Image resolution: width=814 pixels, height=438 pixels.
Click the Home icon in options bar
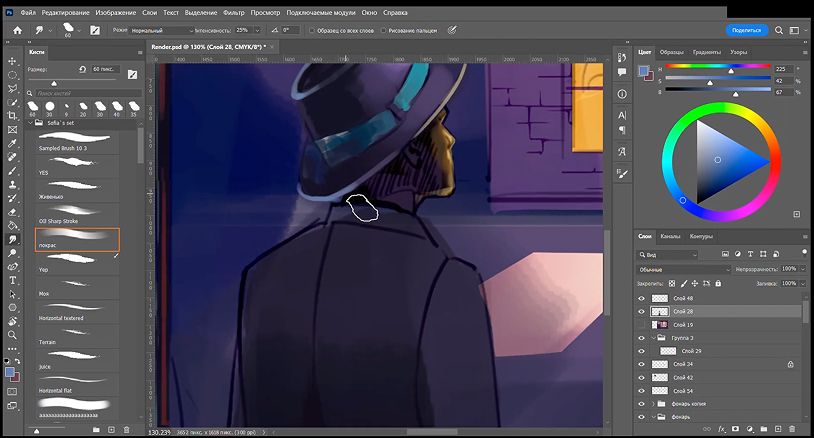(19, 30)
